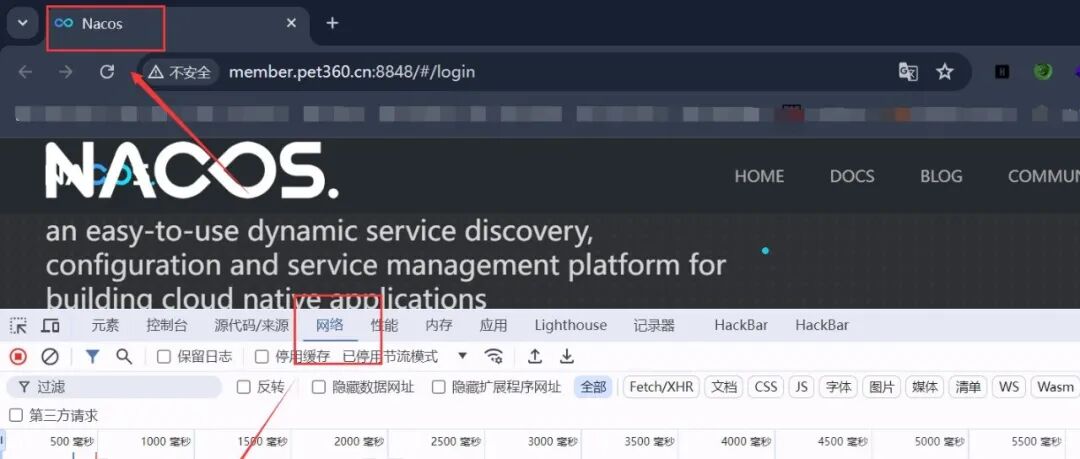Clear the network log
1080x459 pixels.
pos(50,356)
